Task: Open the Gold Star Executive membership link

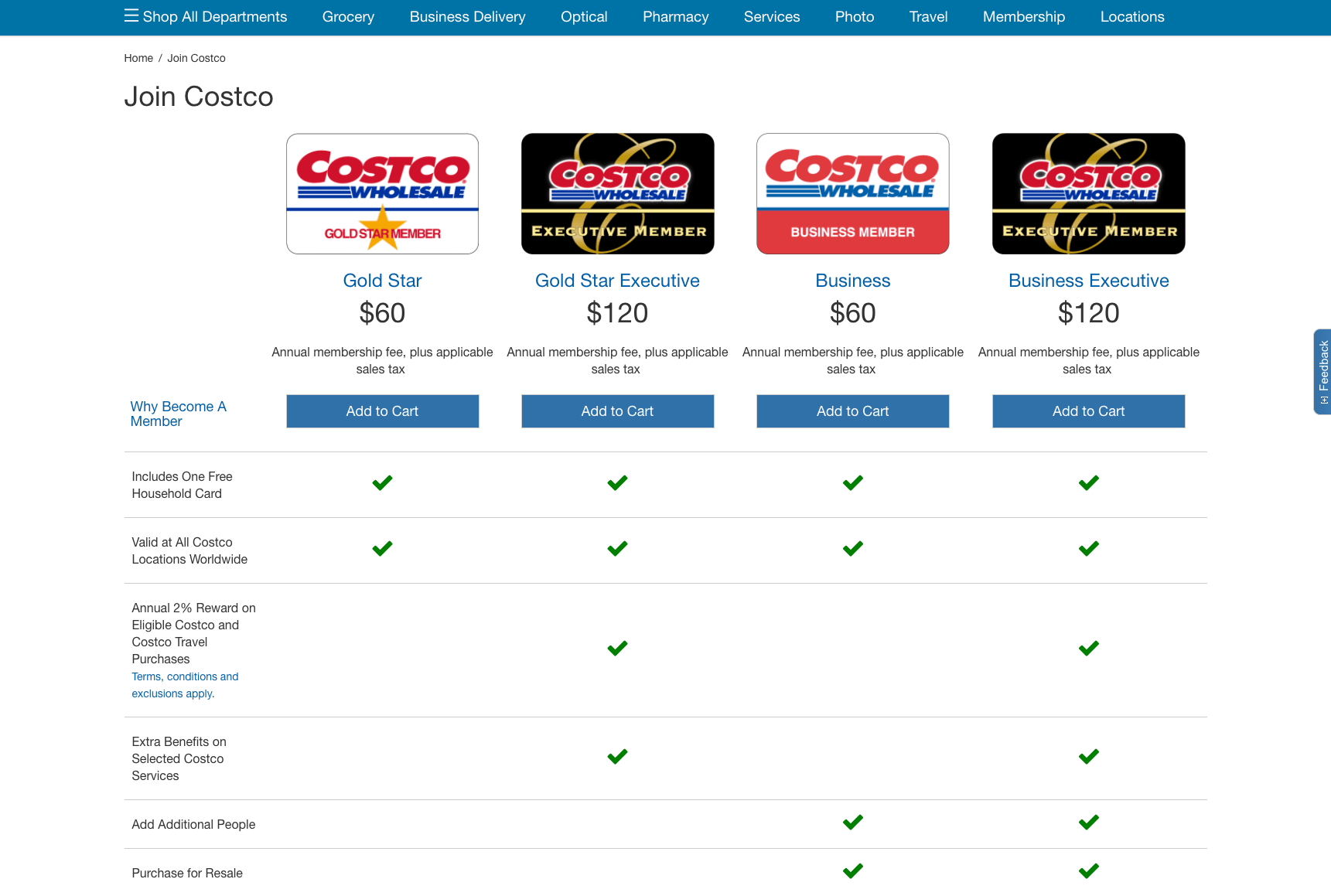Action: click(x=617, y=281)
